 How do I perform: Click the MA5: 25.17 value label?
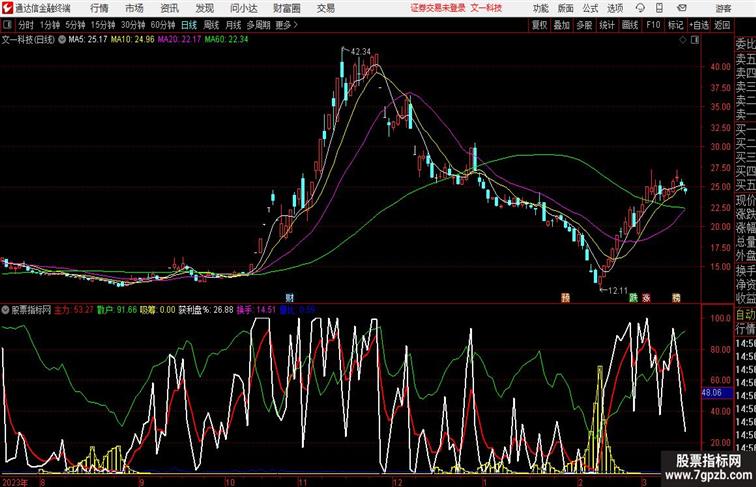pos(88,40)
